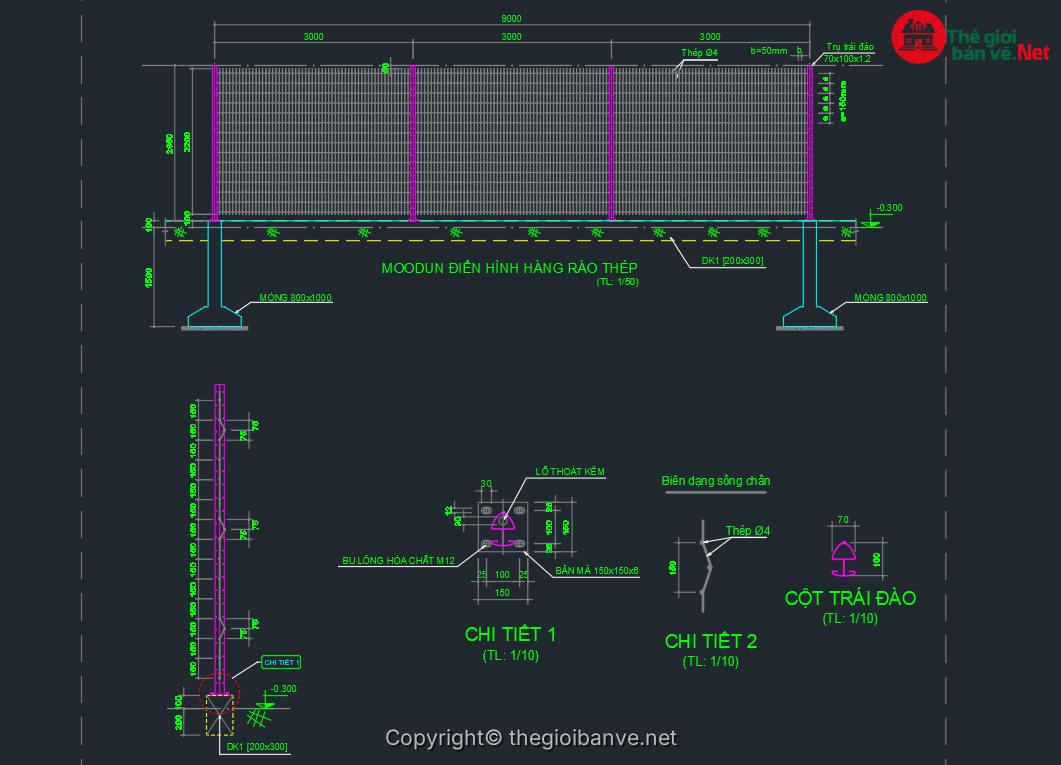Click the Copyright thegioibanve.net watermark text
Viewport: 1061px width, 765px height.
(530, 738)
